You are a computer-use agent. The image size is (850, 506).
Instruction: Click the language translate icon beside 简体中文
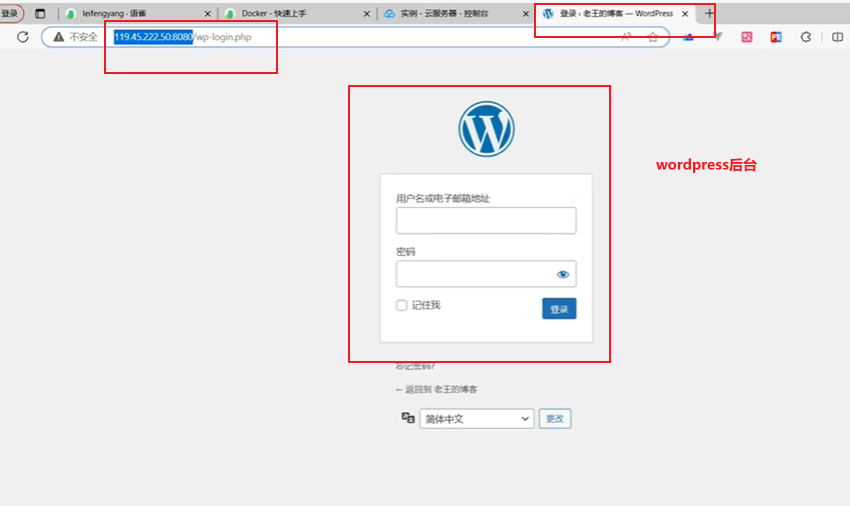pos(408,418)
